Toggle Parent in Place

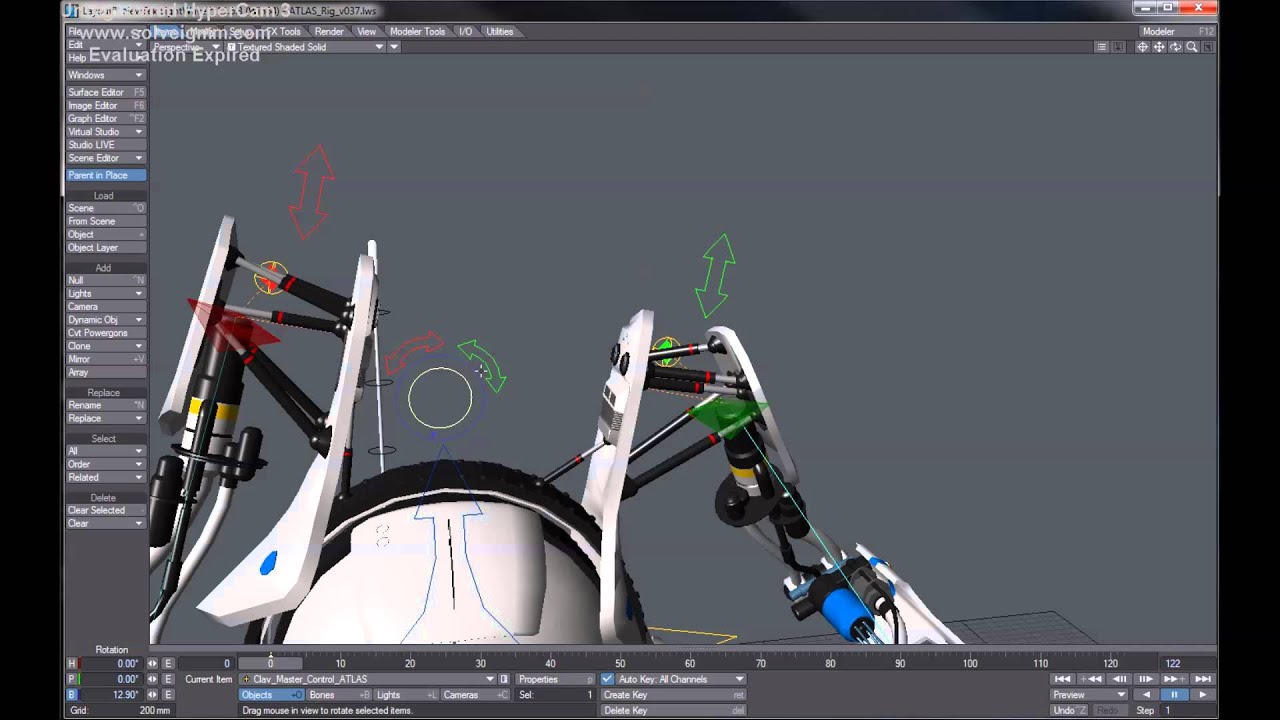(106, 175)
